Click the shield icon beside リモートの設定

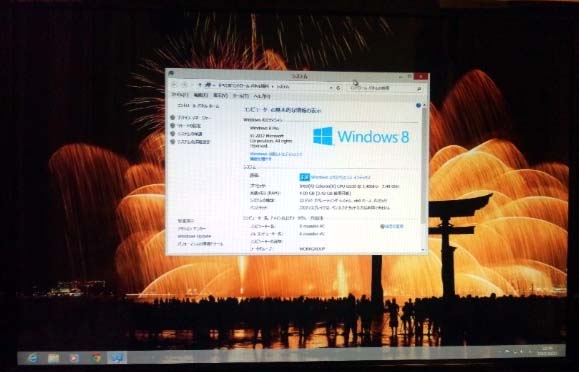[x=172, y=126]
